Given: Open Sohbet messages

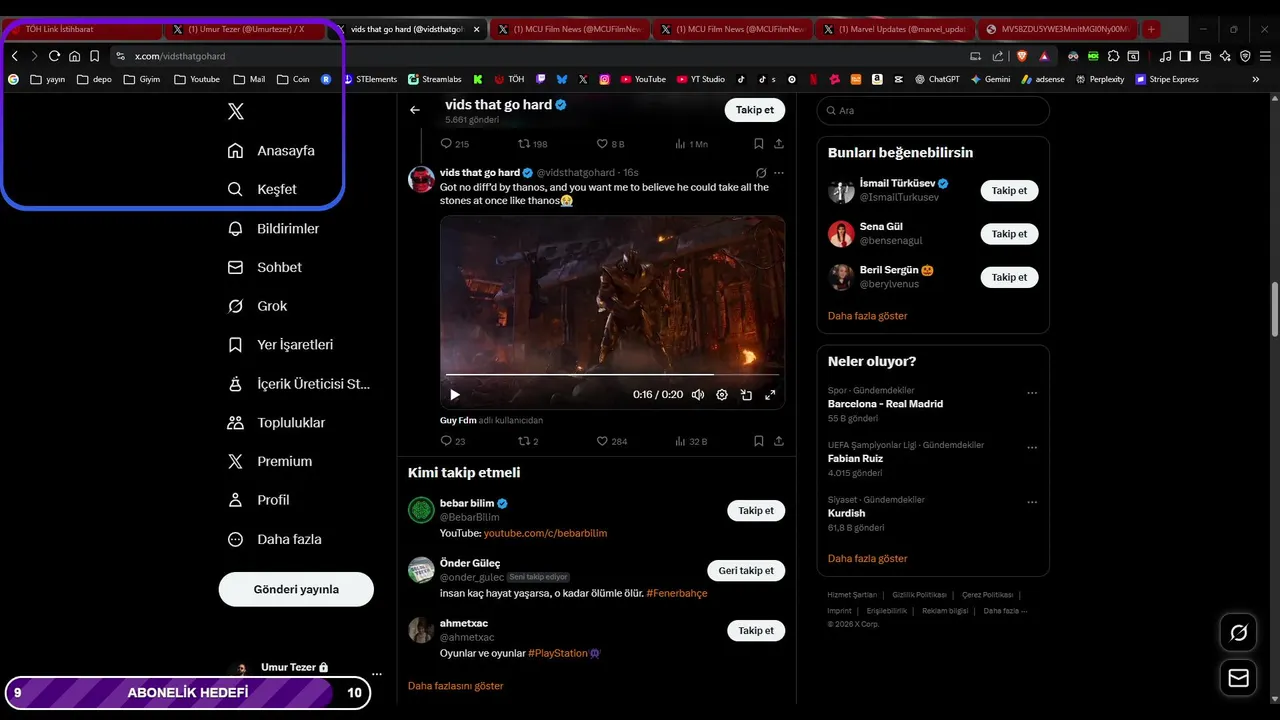Looking at the screenshot, I should (265, 267).
